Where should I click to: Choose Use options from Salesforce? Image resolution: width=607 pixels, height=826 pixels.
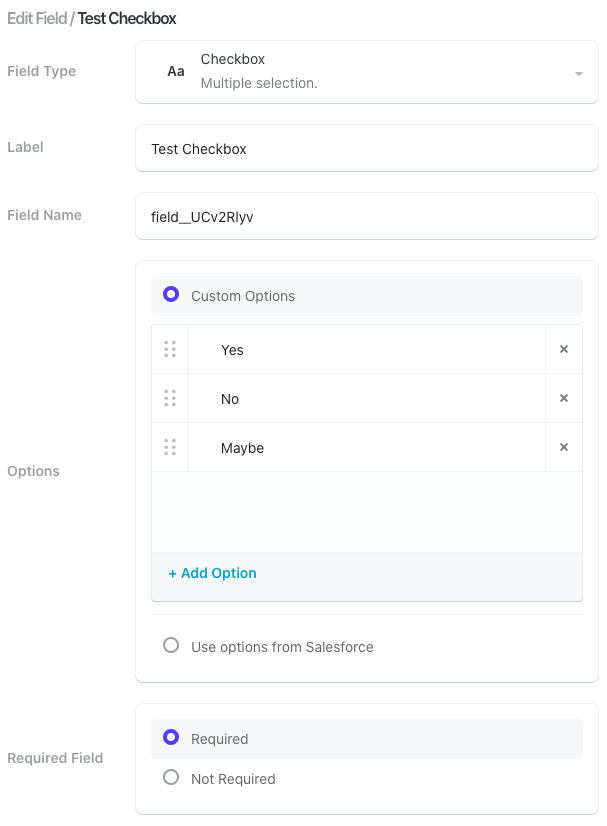coord(171,646)
